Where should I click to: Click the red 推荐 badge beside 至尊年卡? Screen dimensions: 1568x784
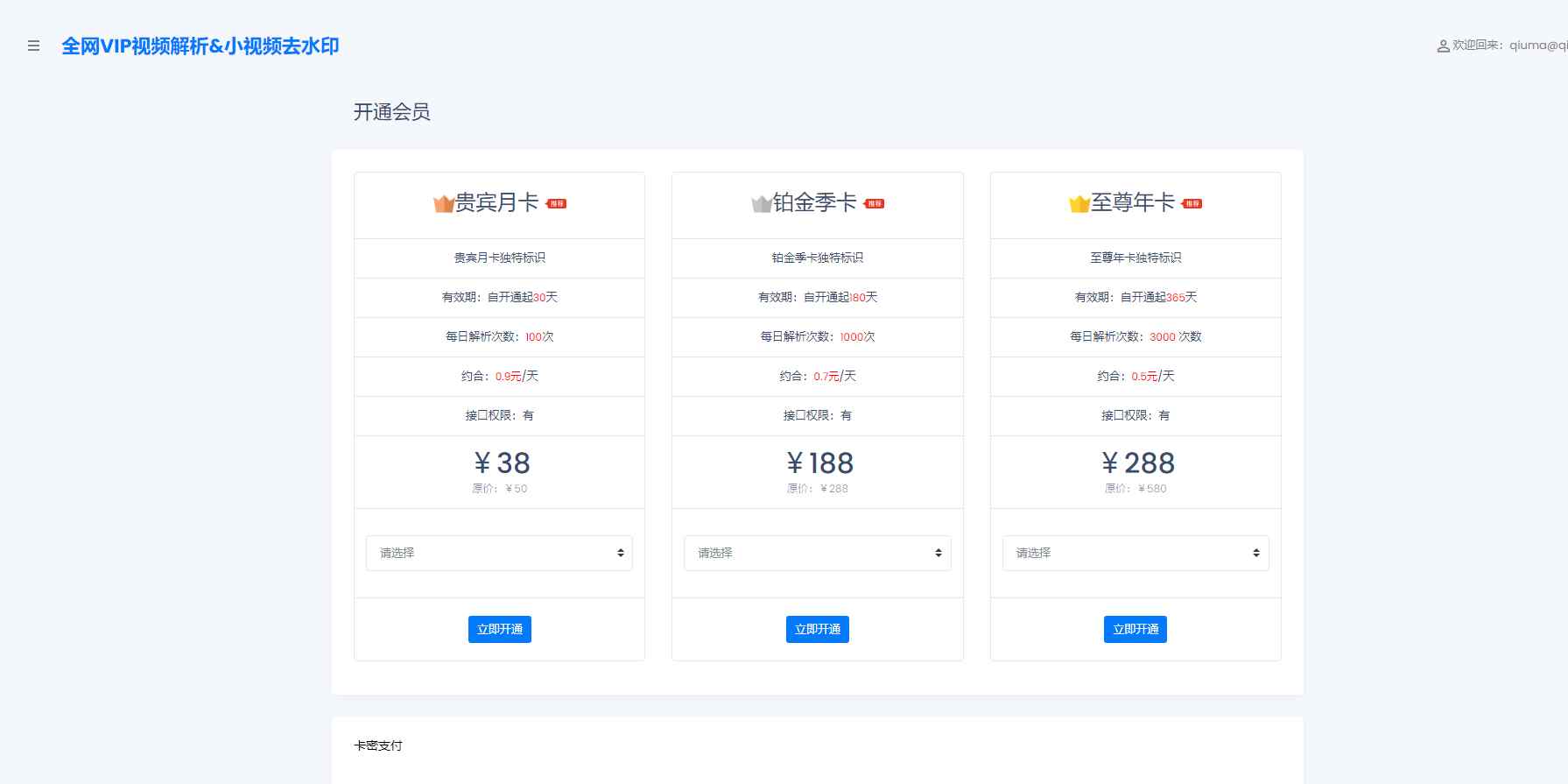1192,203
